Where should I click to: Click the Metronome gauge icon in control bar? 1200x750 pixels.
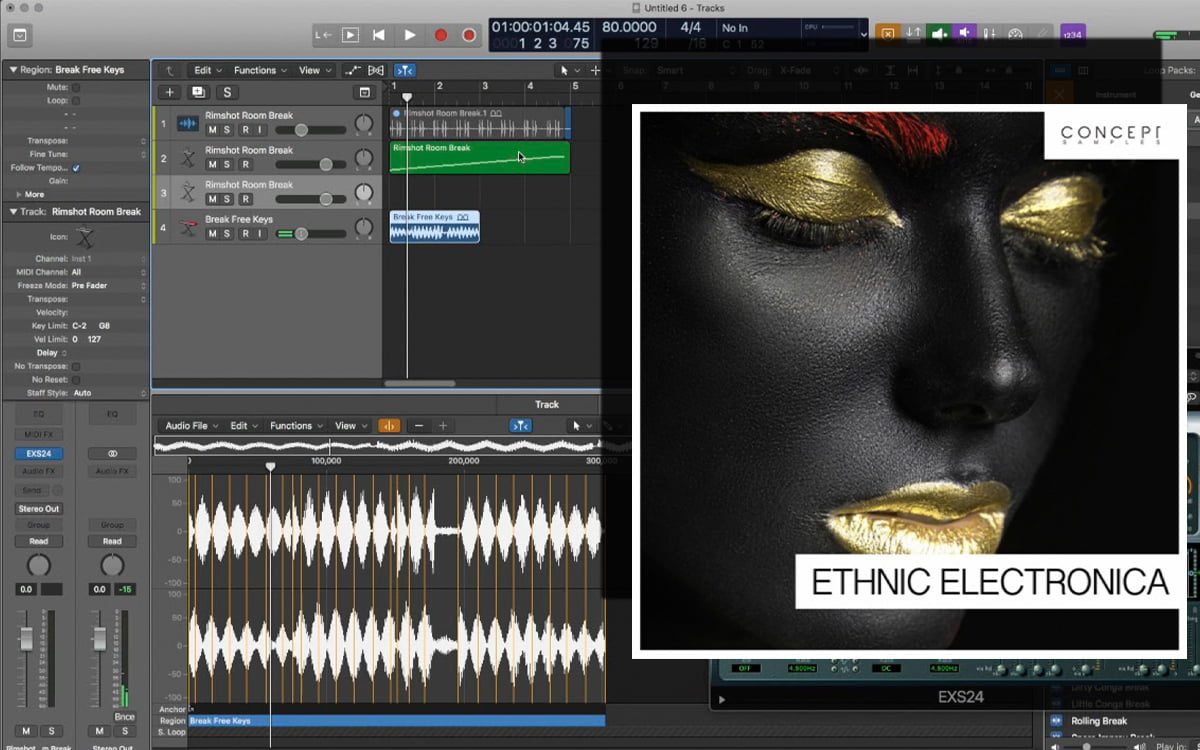1015,34
